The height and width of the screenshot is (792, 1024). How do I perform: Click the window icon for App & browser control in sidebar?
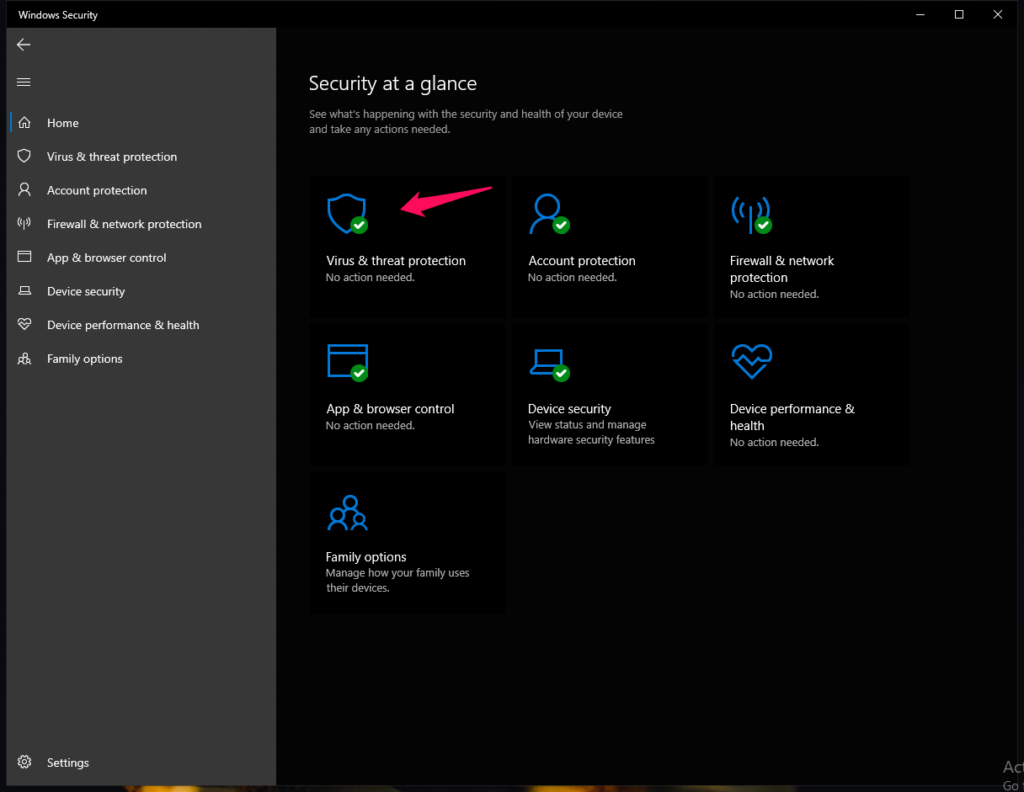point(24,257)
